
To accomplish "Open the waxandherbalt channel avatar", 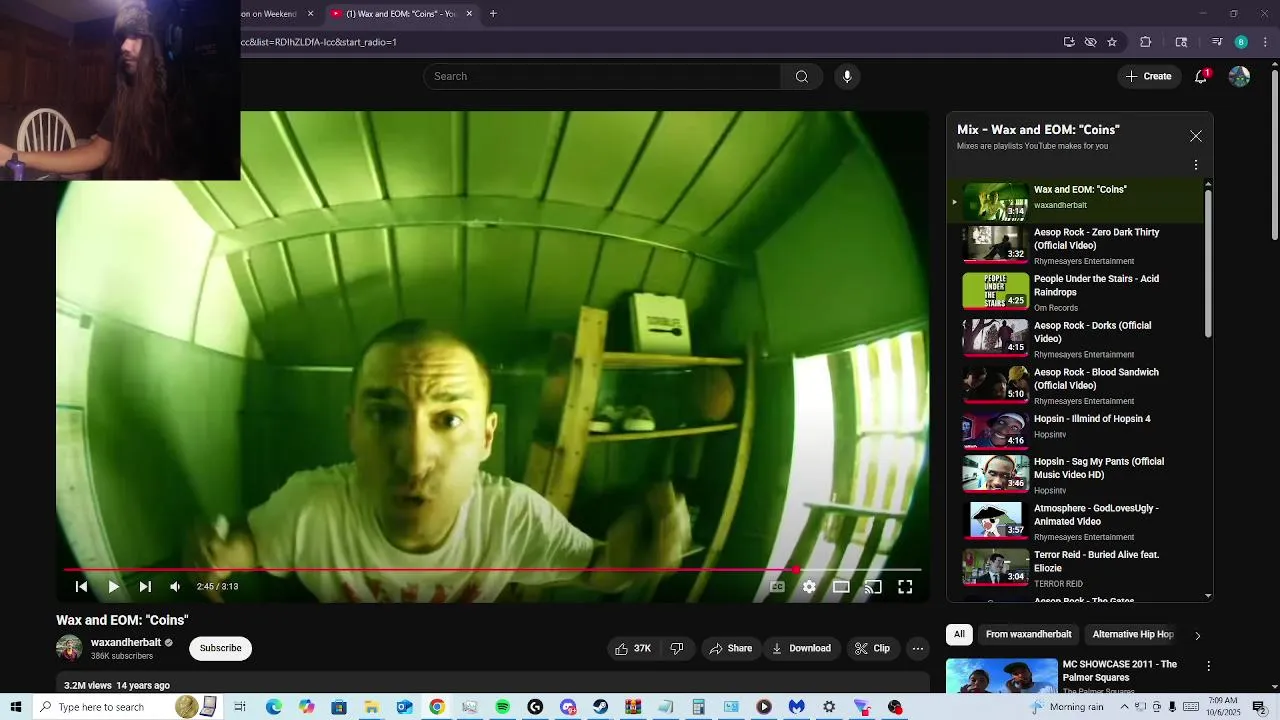I will click(69, 648).
